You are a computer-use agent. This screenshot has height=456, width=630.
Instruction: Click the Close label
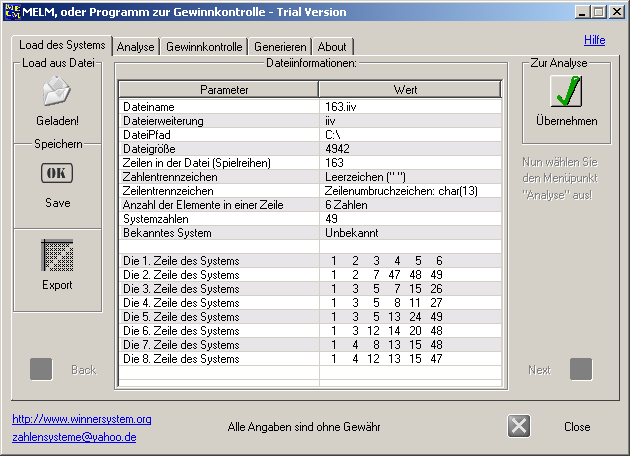(577, 427)
